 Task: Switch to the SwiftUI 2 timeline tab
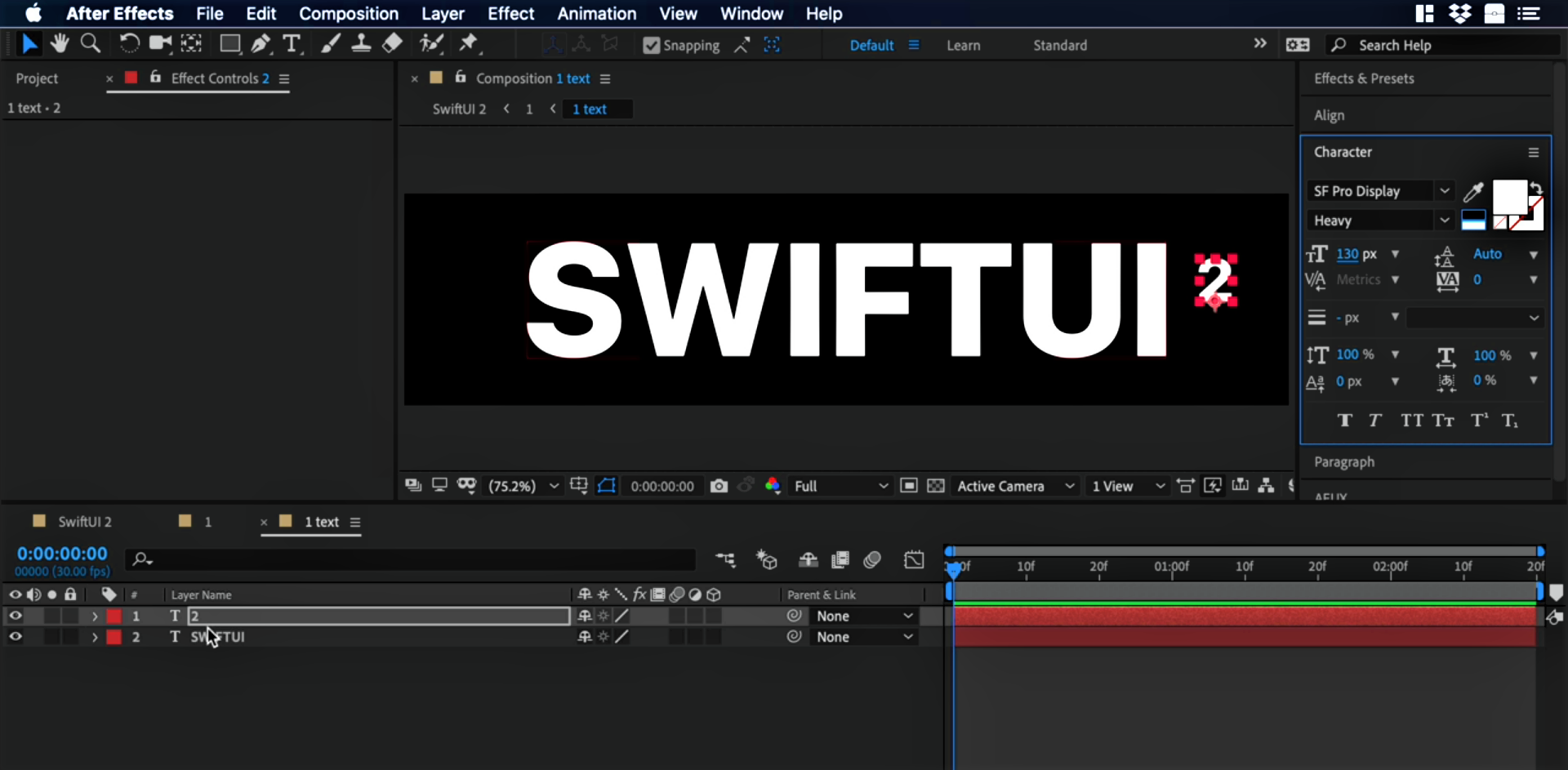tap(84, 522)
